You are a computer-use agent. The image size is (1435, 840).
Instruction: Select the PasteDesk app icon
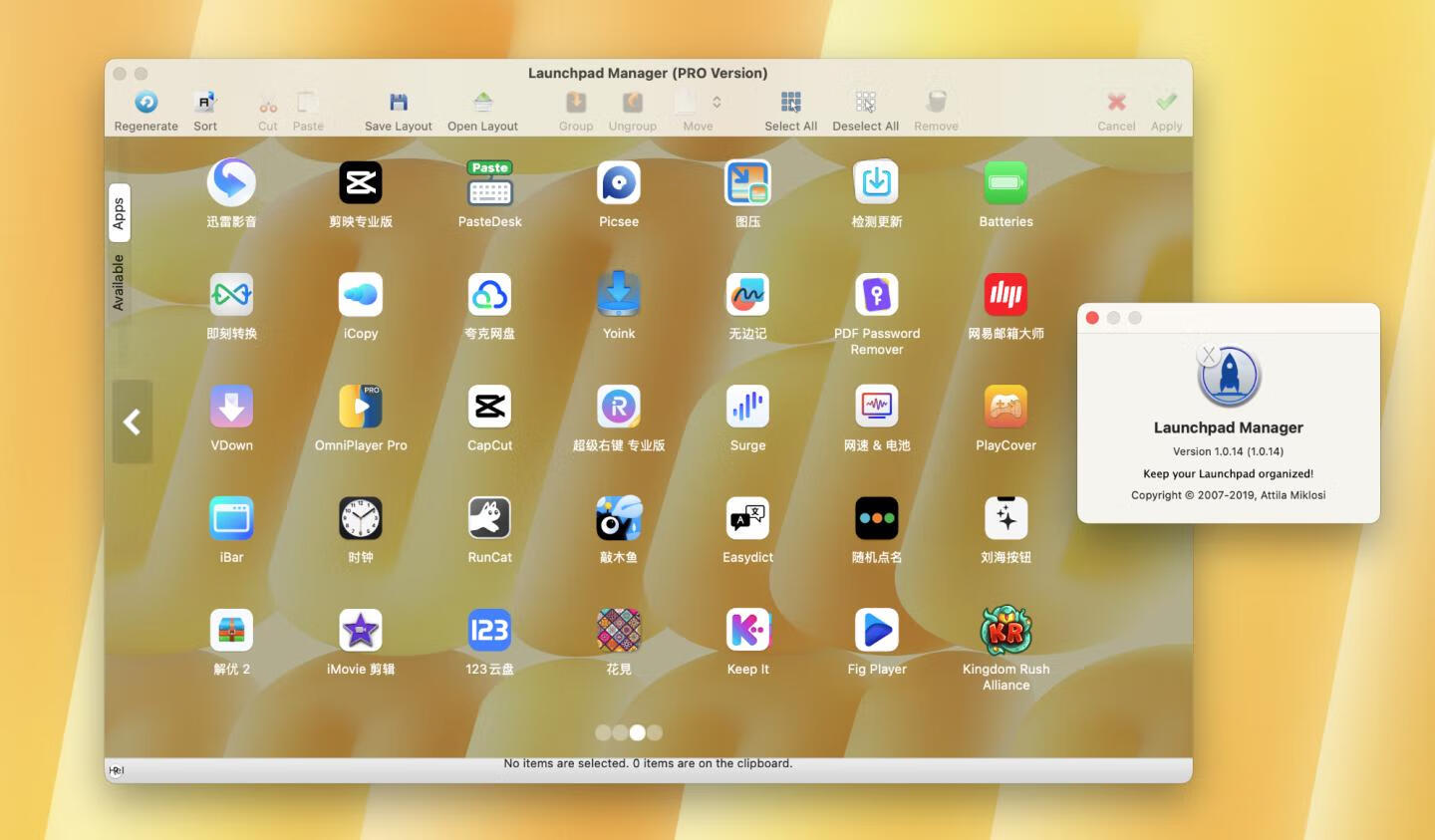pyautogui.click(x=490, y=182)
